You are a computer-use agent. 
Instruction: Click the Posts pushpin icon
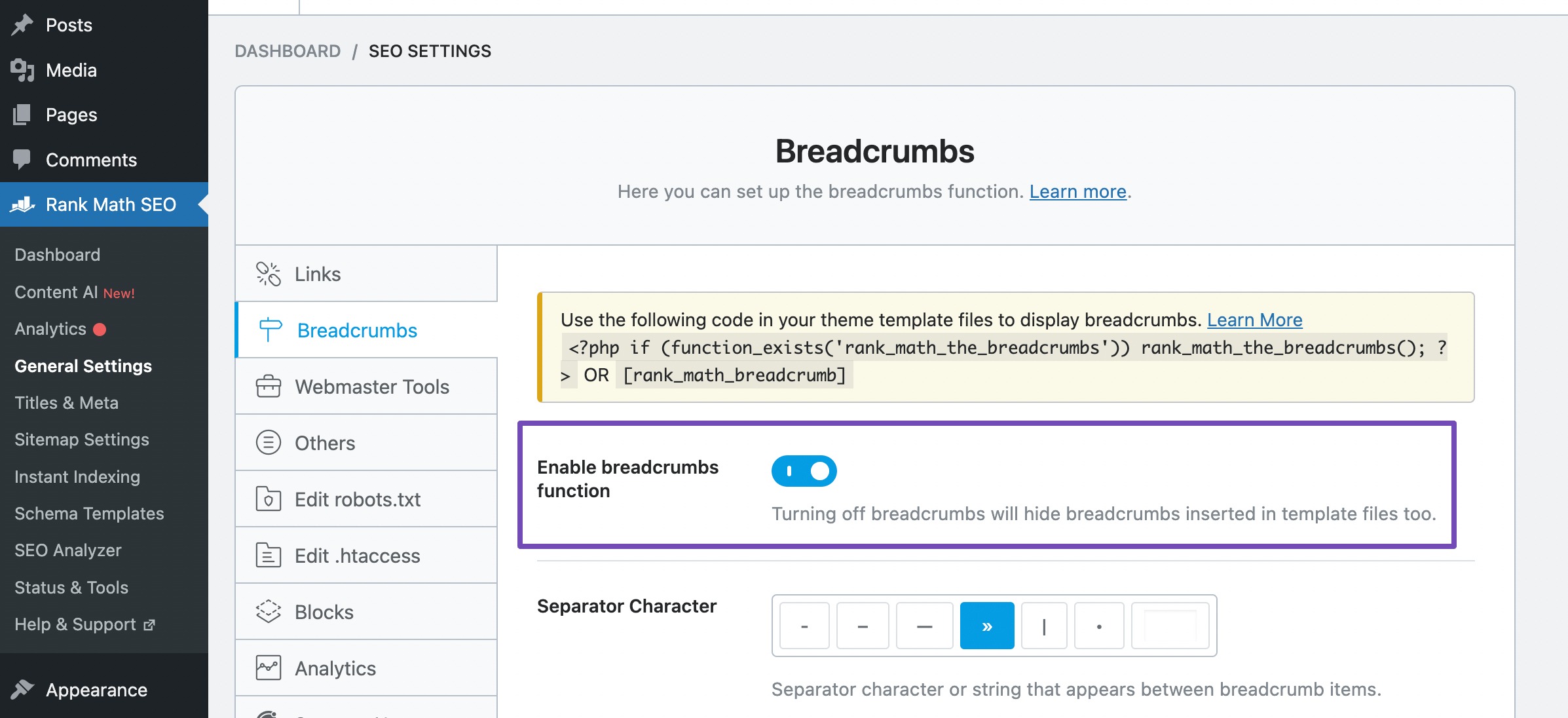pyautogui.click(x=22, y=24)
